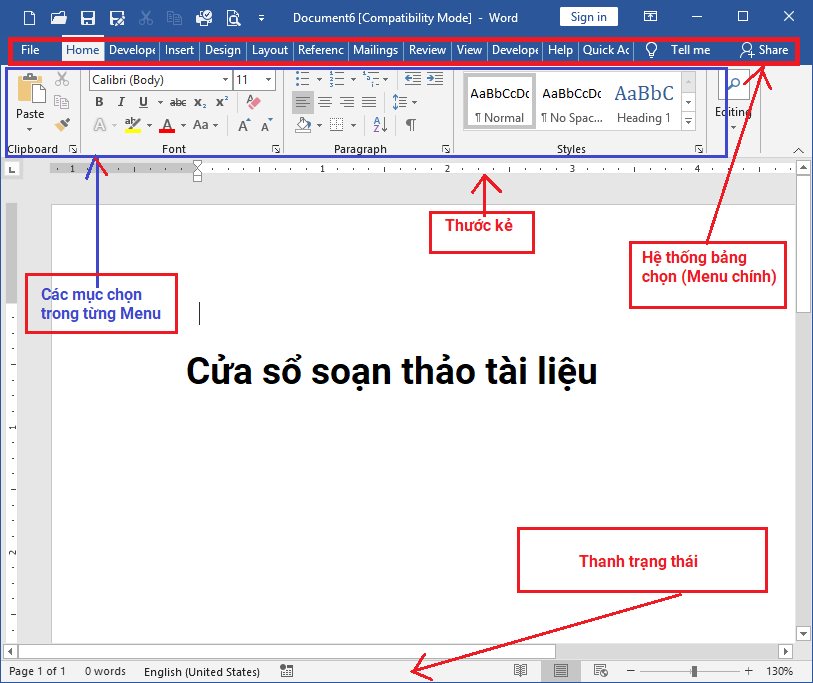Toggle Align Left paragraph alignment

(303, 102)
